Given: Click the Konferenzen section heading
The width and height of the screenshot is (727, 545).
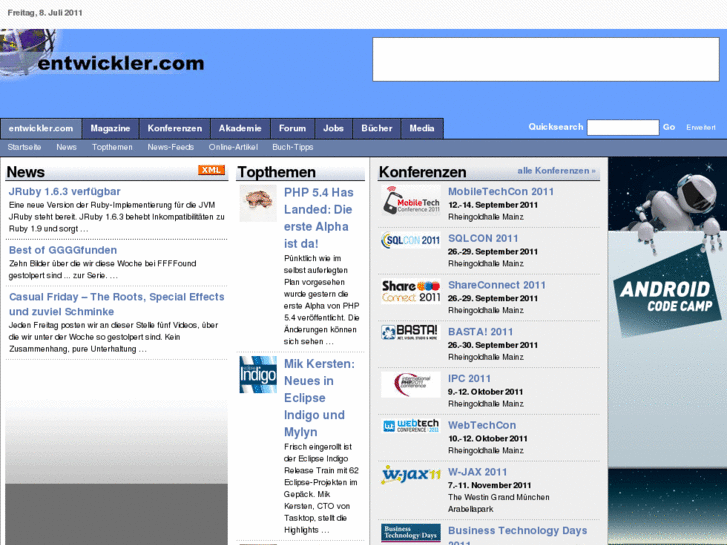Looking at the screenshot, I should point(422,172).
